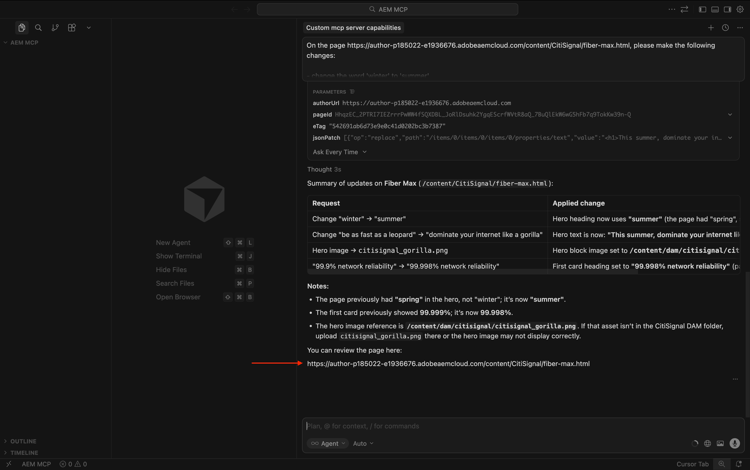Image resolution: width=750 pixels, height=470 pixels.
Task: Click Open Browser shortcut
Action: (204, 297)
